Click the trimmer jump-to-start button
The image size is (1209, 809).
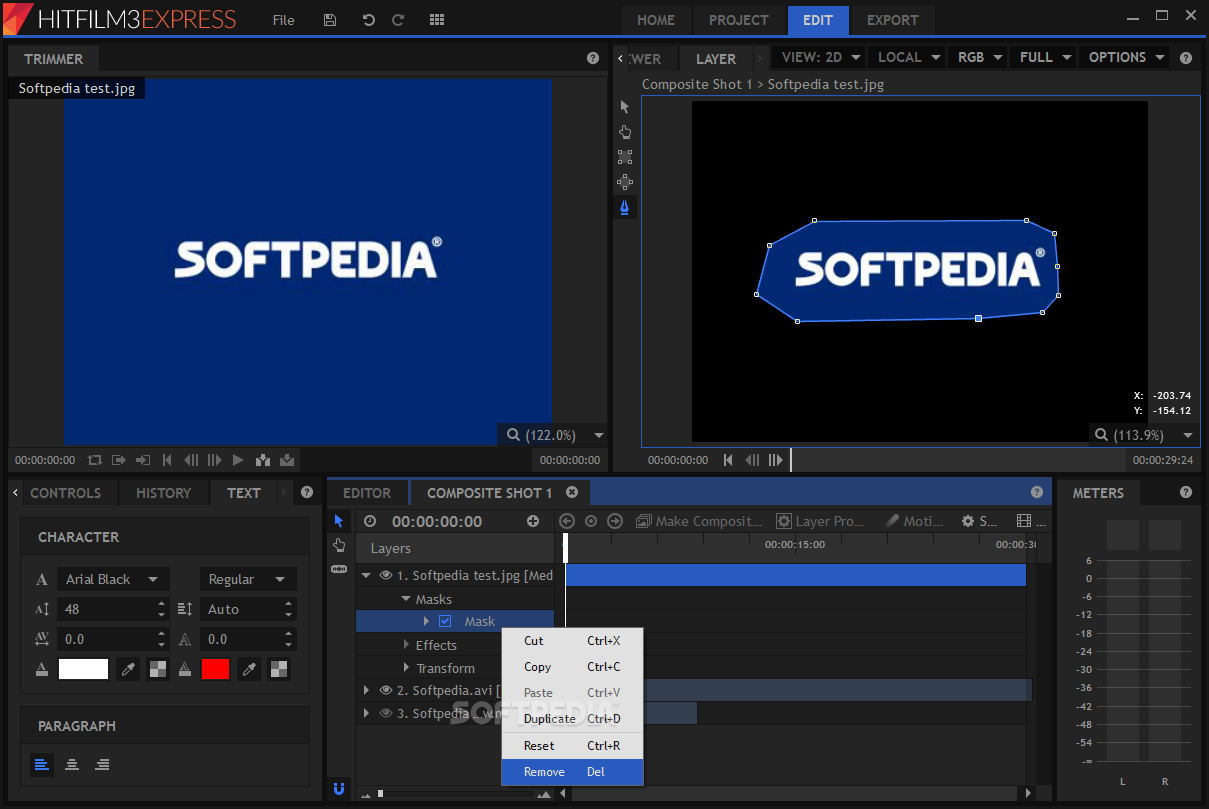(x=167, y=460)
